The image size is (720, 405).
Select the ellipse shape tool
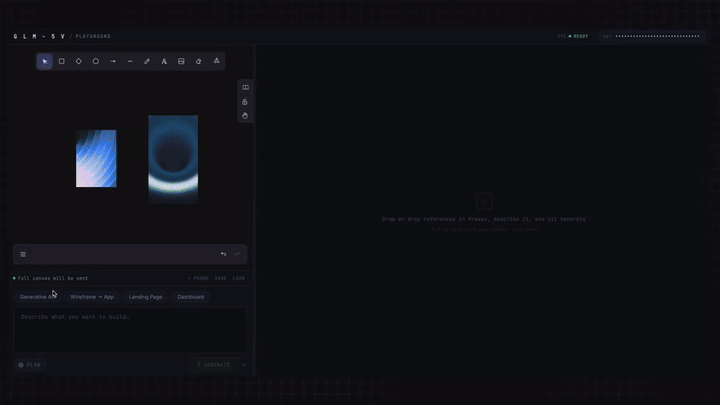click(96, 61)
